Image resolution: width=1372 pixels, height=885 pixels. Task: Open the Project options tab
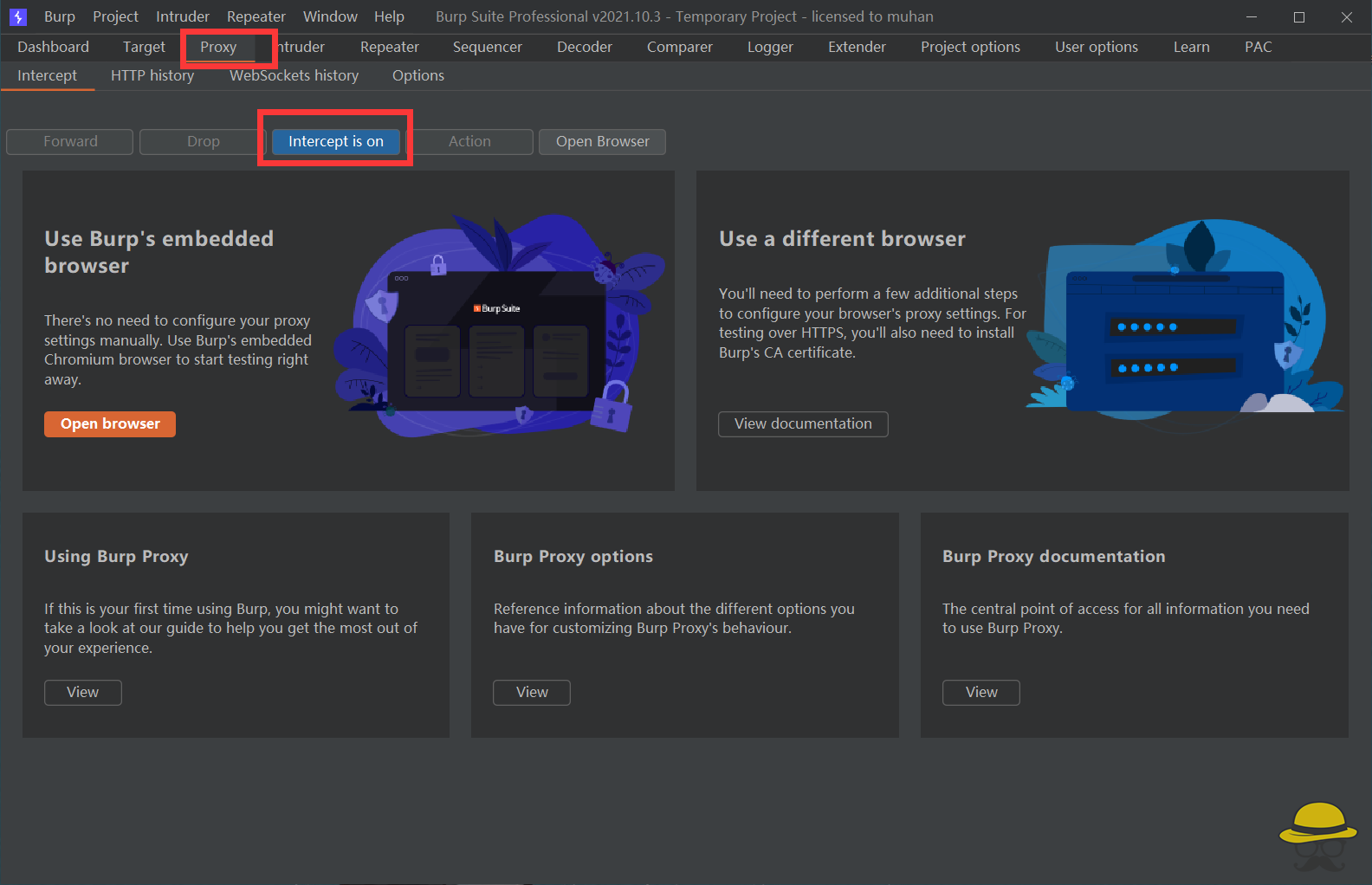(x=970, y=47)
